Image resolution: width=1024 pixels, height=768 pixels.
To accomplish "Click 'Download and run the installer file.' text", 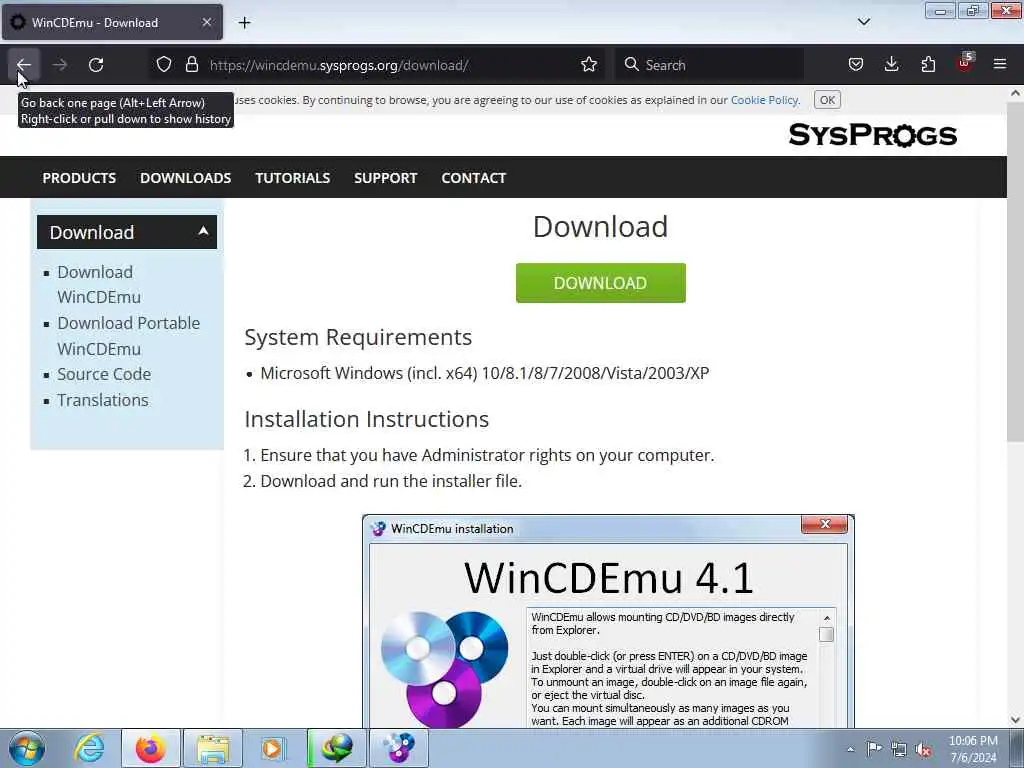I will [x=391, y=481].
